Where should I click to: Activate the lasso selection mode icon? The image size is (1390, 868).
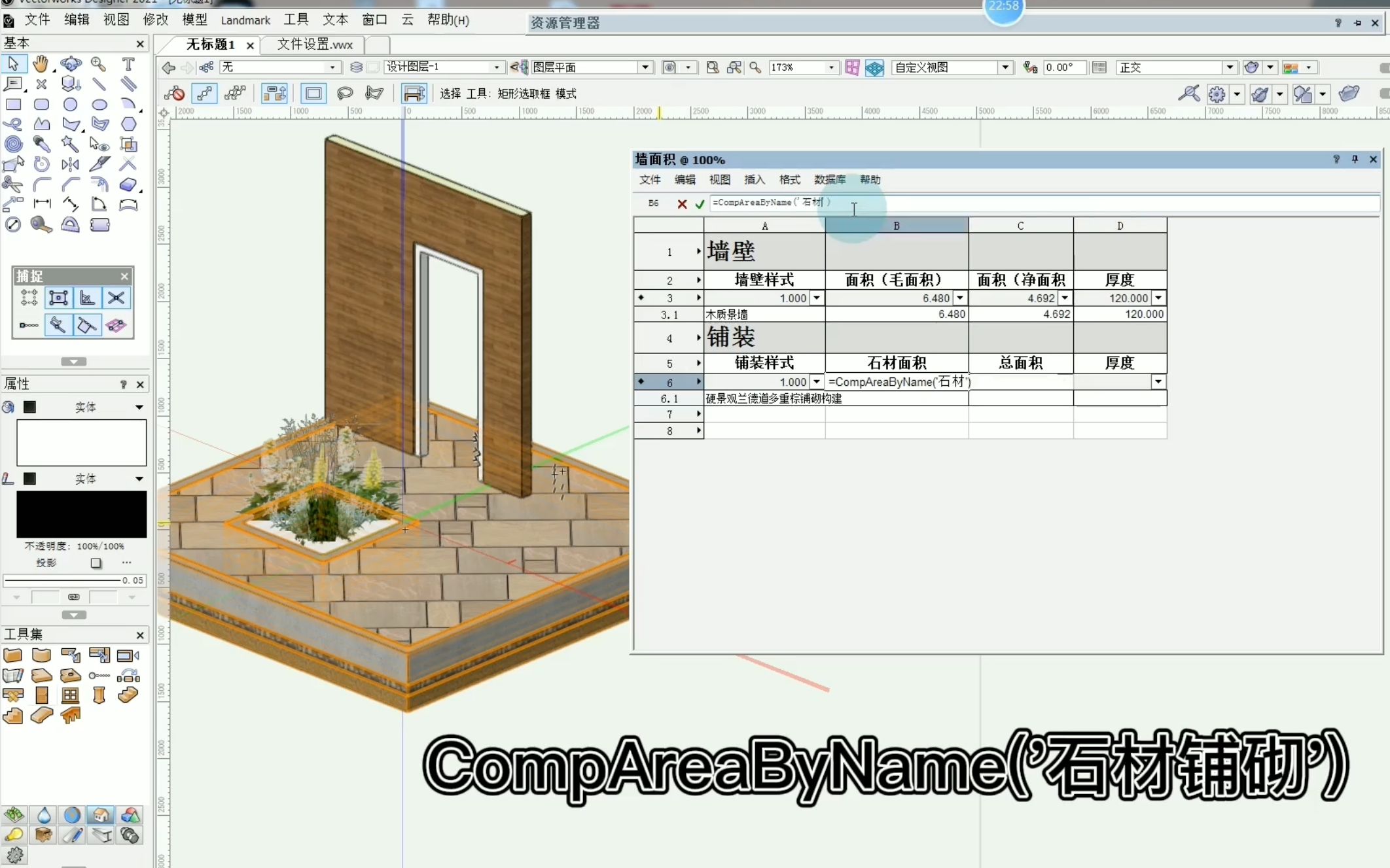(x=345, y=94)
